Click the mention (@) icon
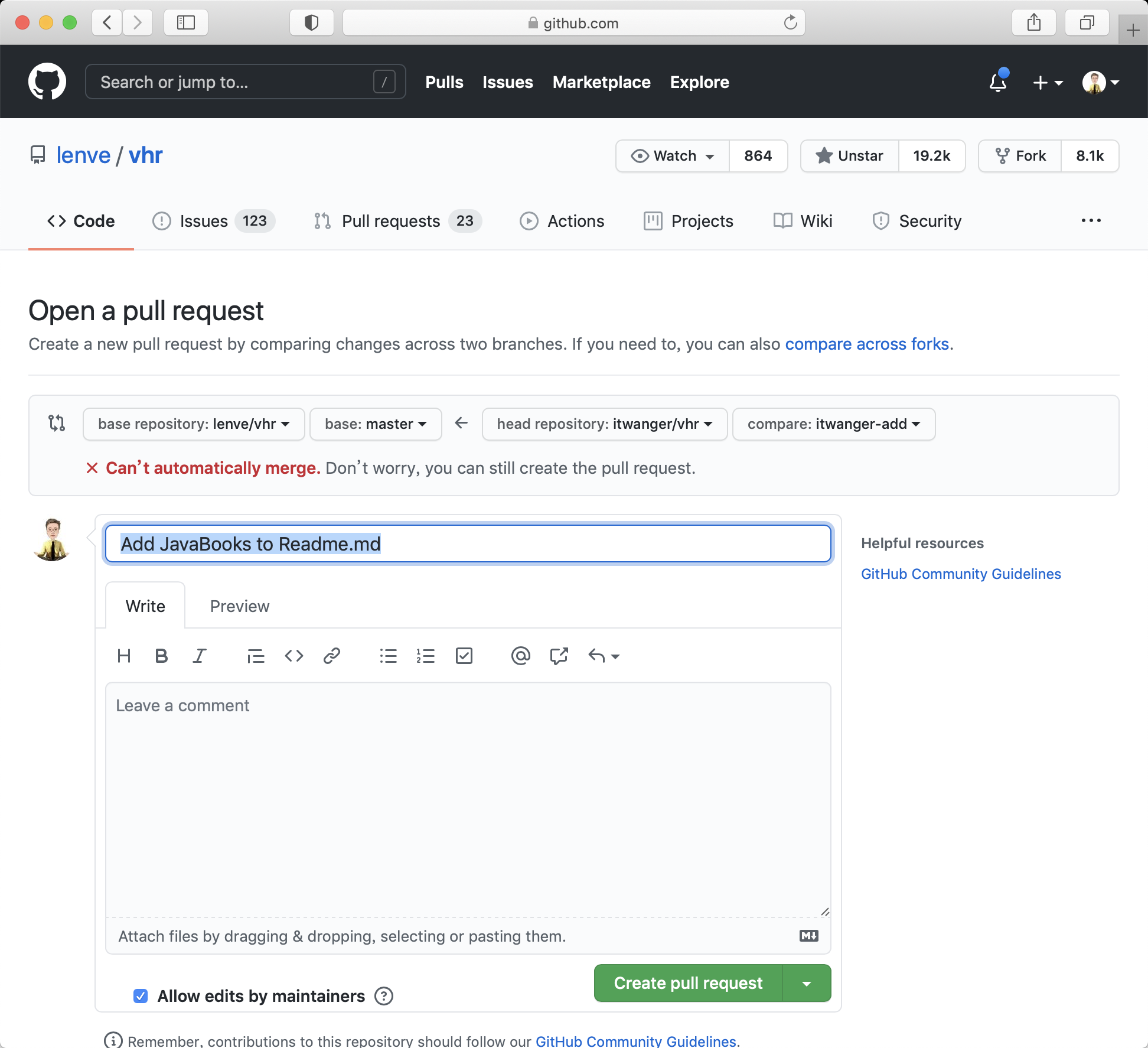This screenshot has width=1148, height=1048. (x=520, y=656)
